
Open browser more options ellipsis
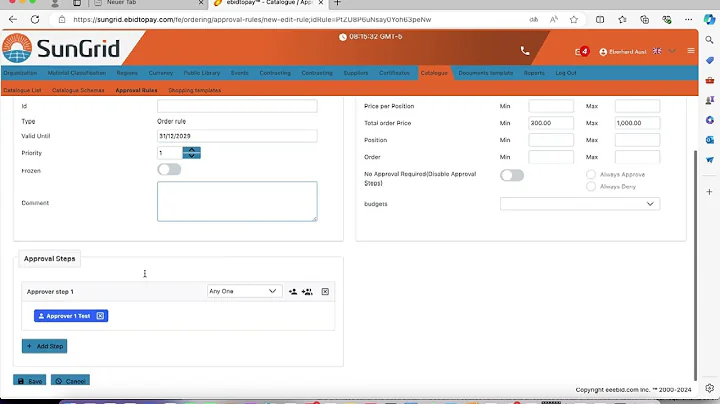click(x=688, y=19)
